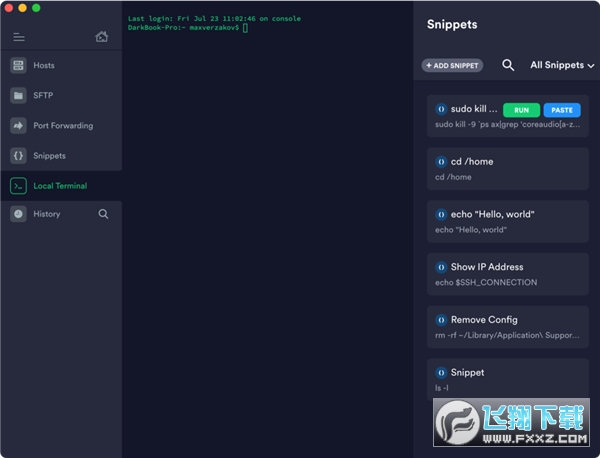Switch to the Local Terminal tab
600x458 pixels.
pos(60,186)
